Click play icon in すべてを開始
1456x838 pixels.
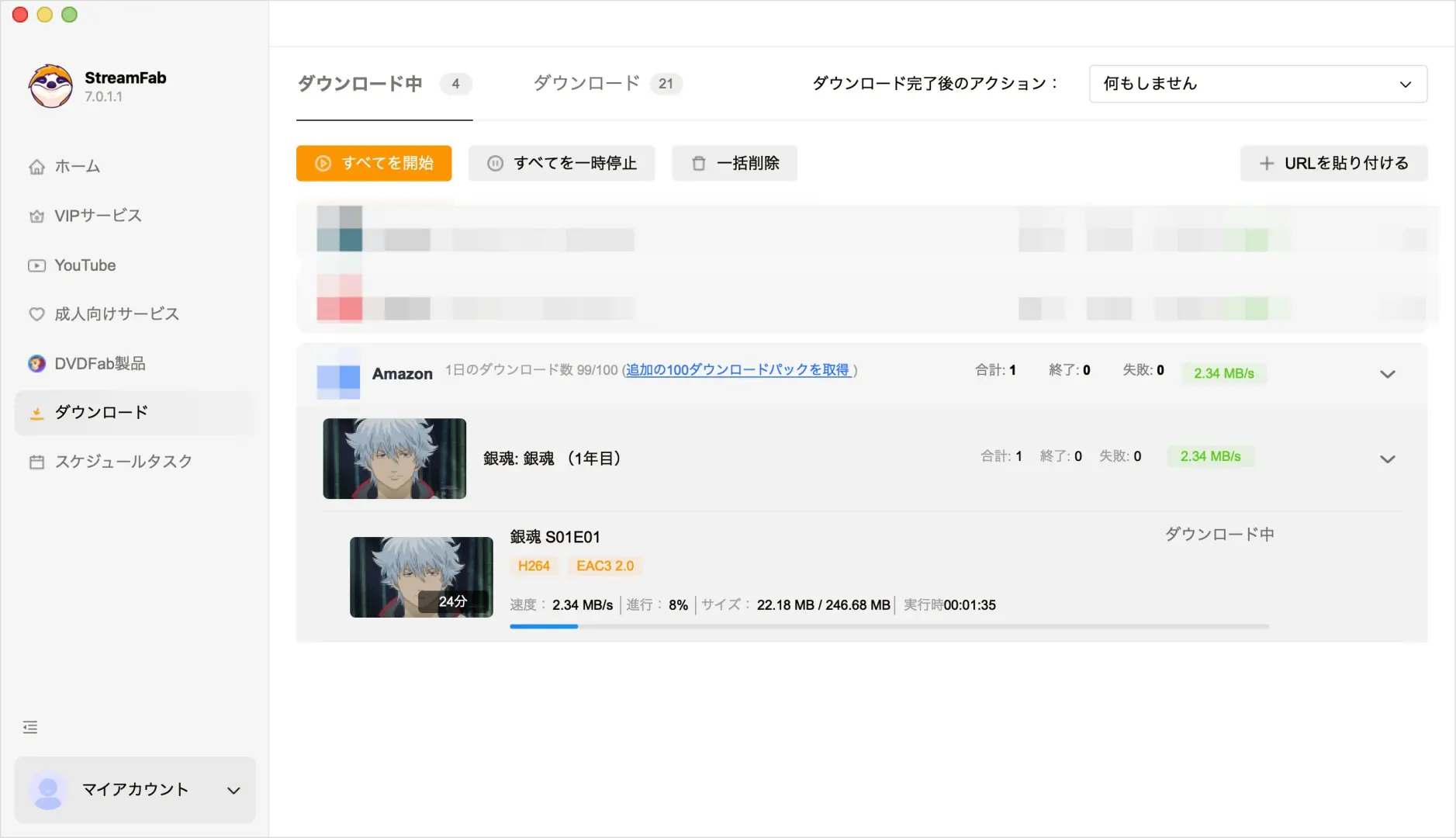click(x=323, y=164)
